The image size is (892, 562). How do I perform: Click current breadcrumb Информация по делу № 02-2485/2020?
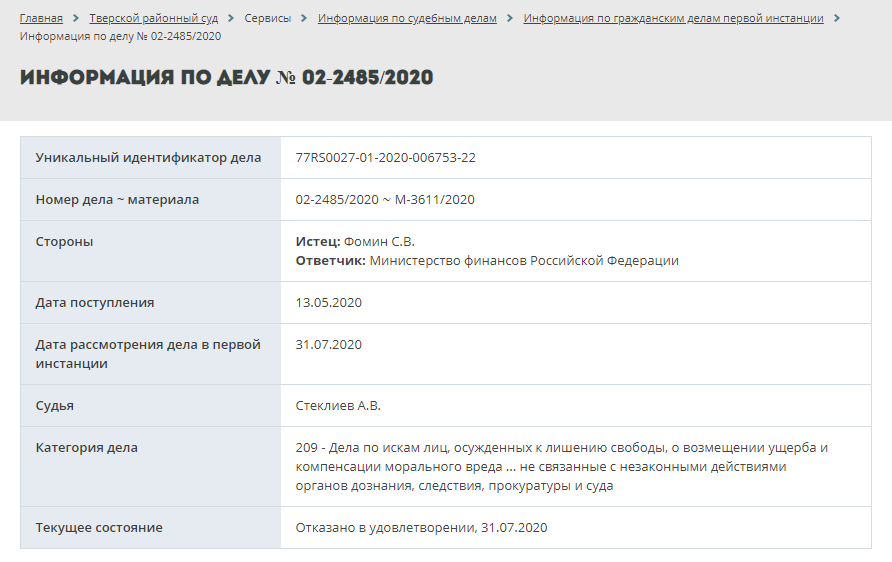(120, 36)
